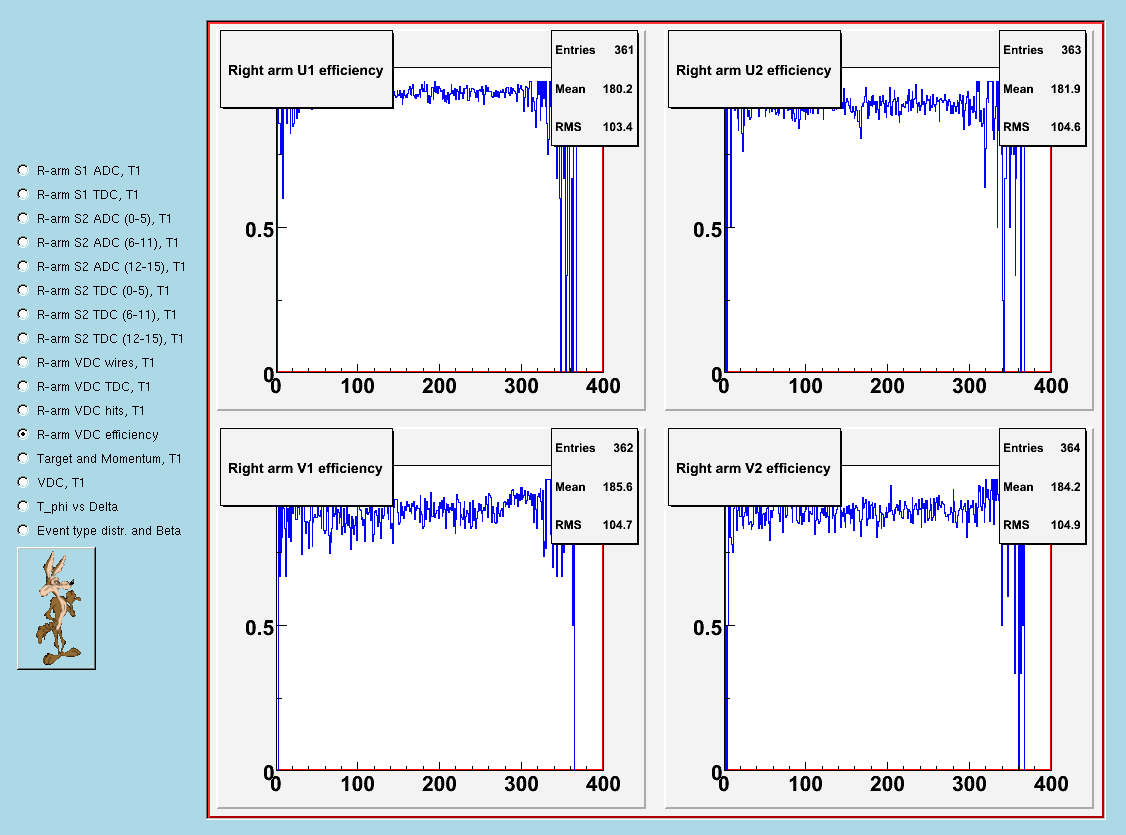This screenshot has height=835, width=1126.
Task: Click the 0.5 y-axis label of U1 plot
Action: coord(259,230)
